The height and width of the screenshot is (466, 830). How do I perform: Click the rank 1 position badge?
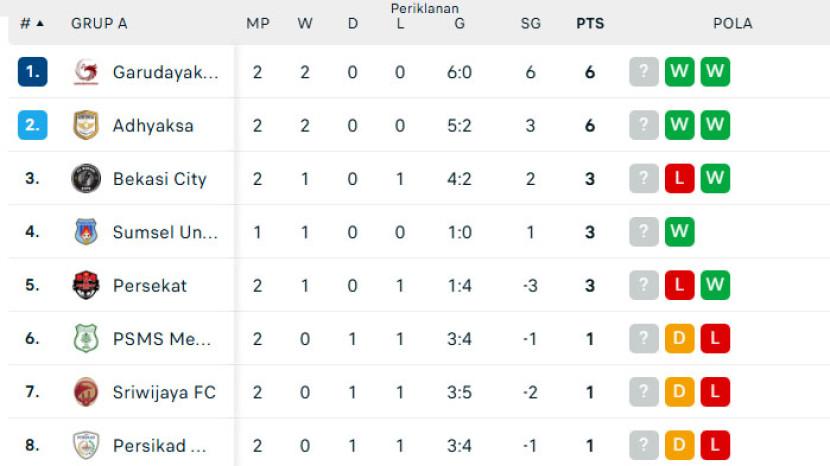[32, 72]
